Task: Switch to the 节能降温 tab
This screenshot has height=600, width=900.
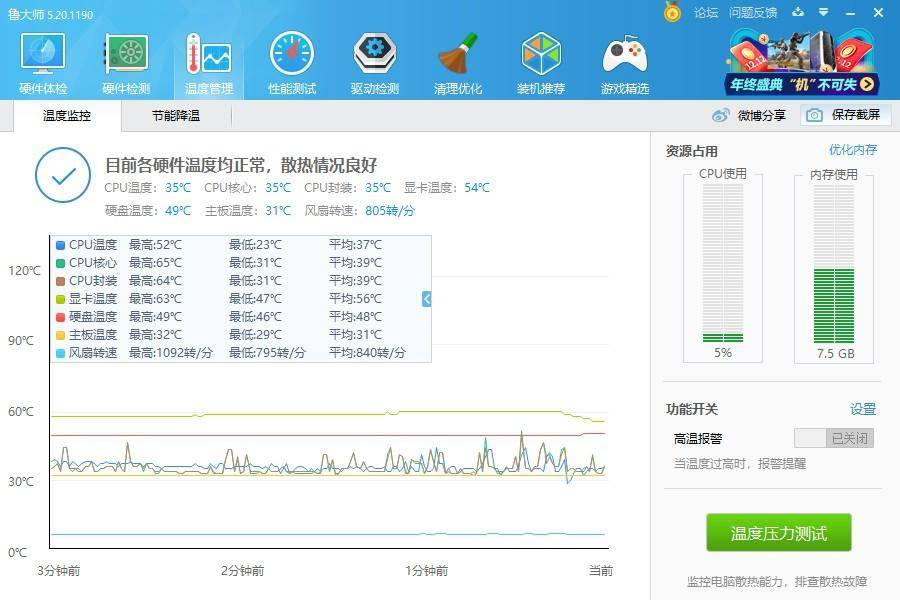Action: (178, 116)
